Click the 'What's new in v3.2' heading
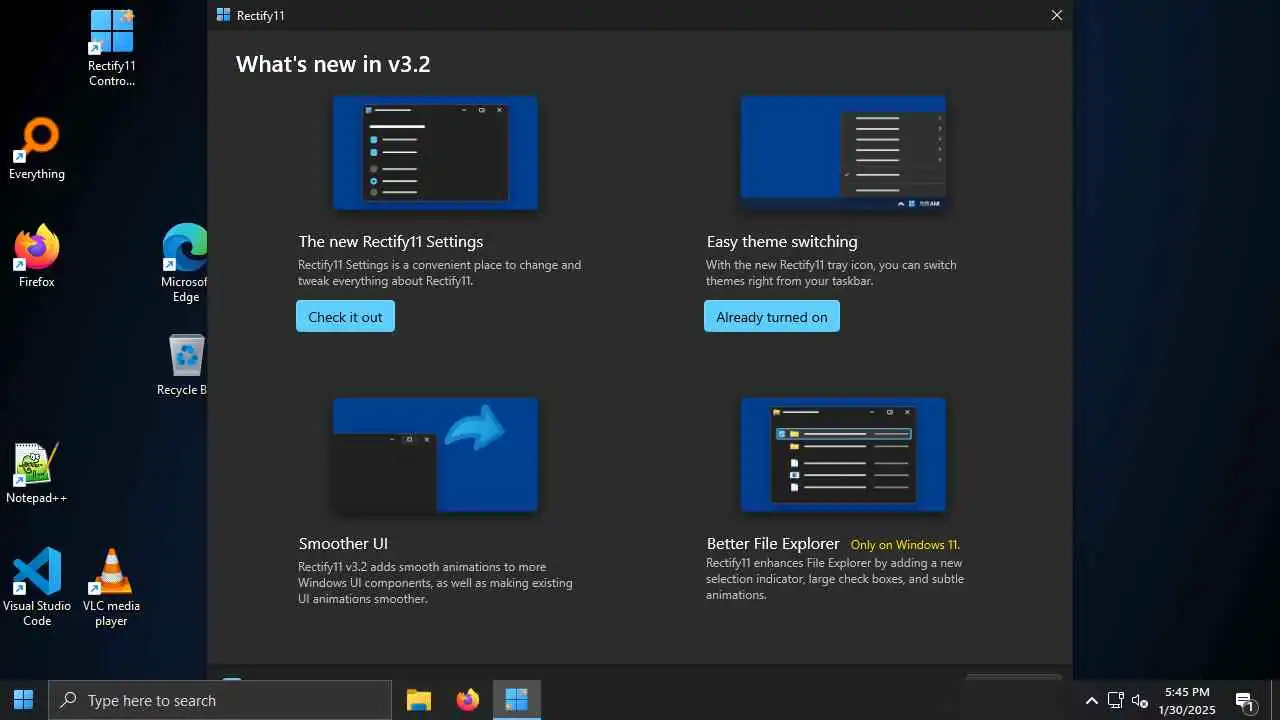Screen dimensions: 1280x720 333,64
